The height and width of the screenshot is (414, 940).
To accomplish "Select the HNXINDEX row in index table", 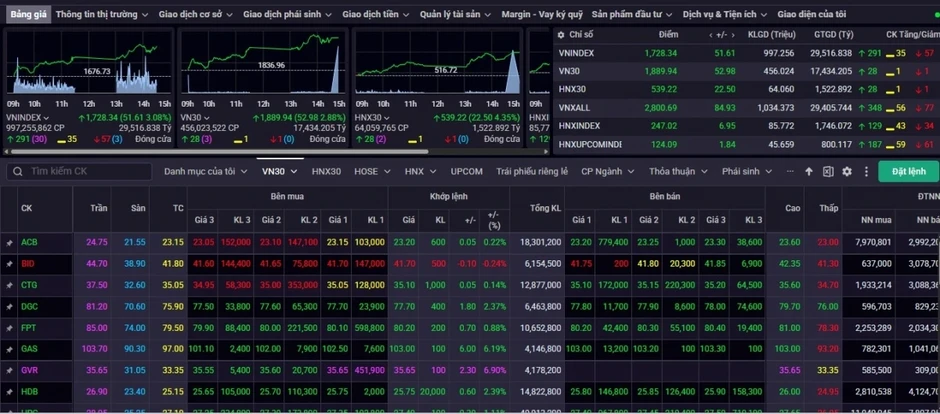I will point(746,126).
